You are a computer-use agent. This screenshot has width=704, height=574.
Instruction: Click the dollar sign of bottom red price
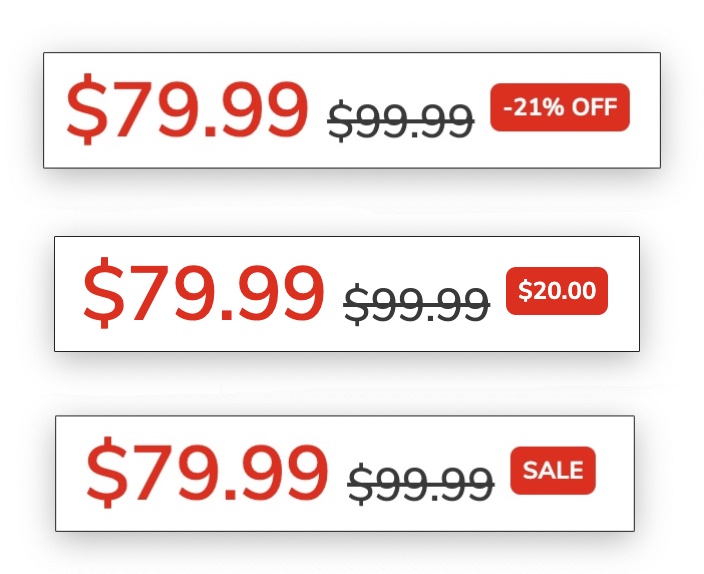coord(107,474)
